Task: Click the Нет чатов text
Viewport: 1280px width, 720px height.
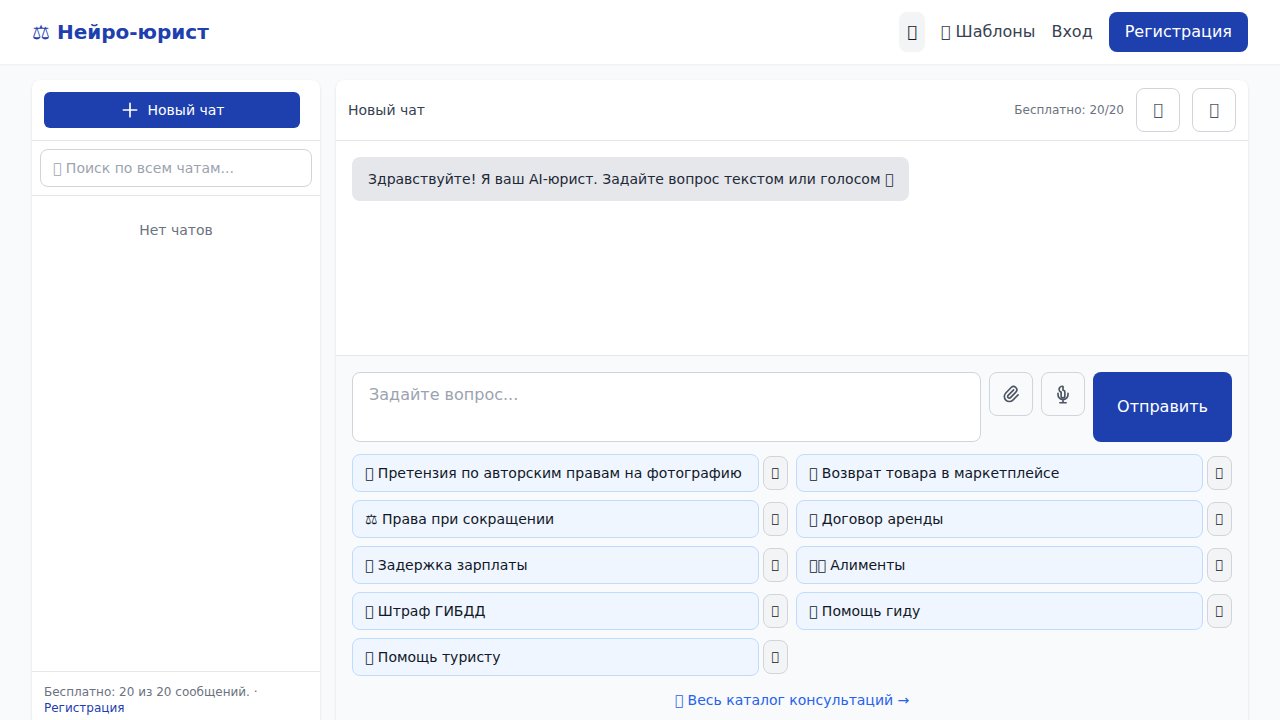Action: pyautogui.click(x=176, y=230)
